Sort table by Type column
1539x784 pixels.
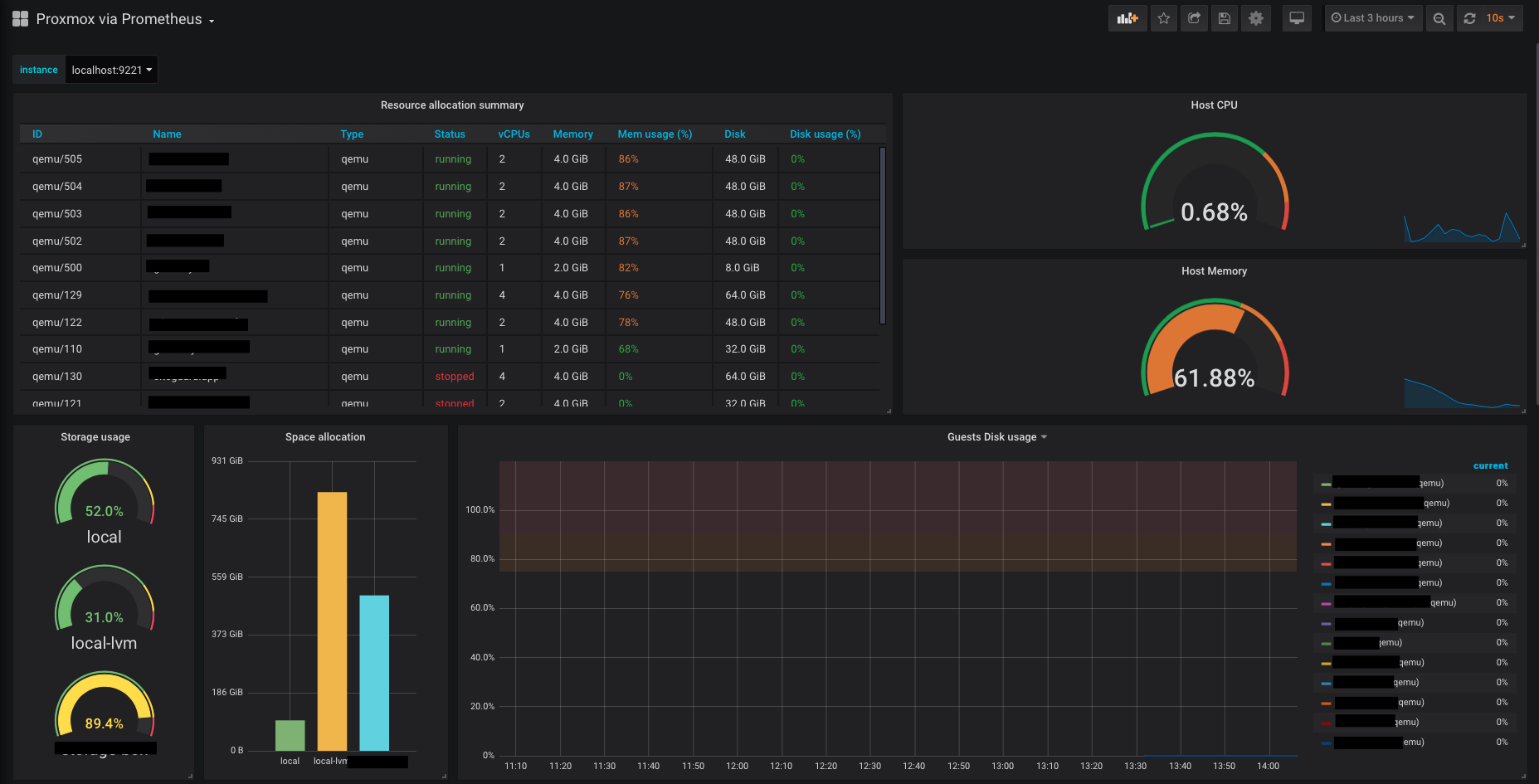352,134
